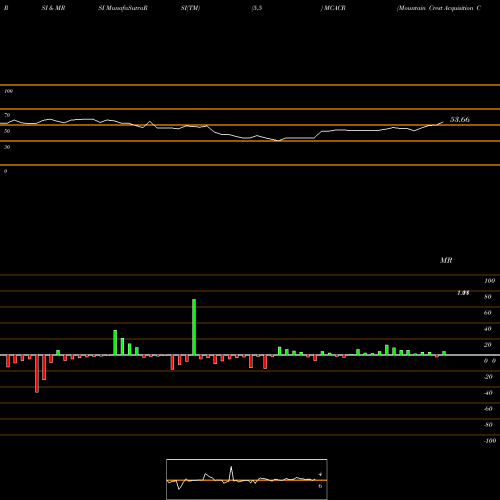Click the MR axis label 60
This screenshot has height=500, width=500.
[x=487, y=313]
